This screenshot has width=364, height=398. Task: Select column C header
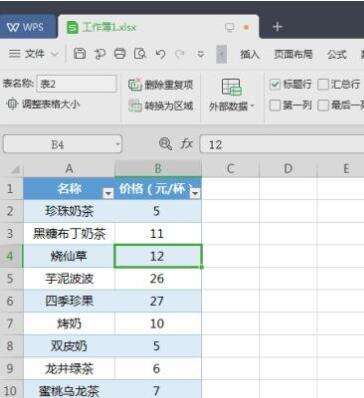[230, 169]
